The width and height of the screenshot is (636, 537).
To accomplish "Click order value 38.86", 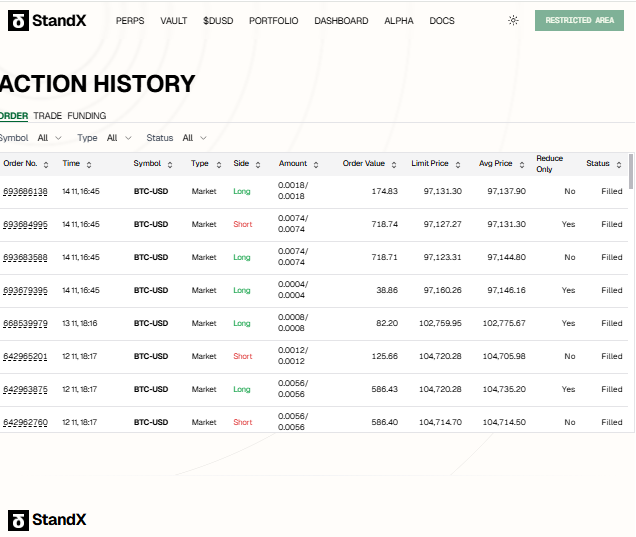I will 387,290.
